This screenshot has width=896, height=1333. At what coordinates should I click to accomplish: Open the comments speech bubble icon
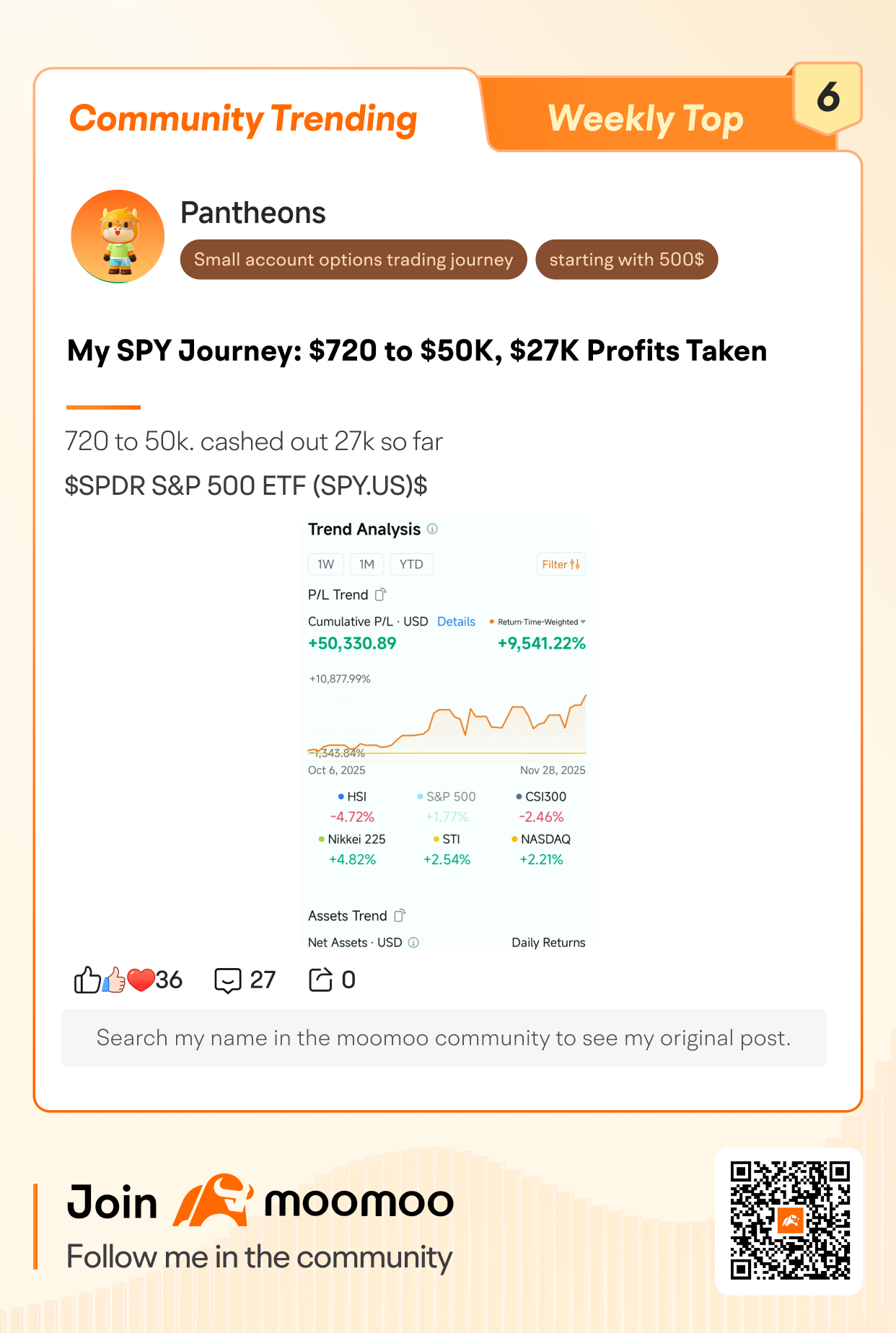point(228,980)
